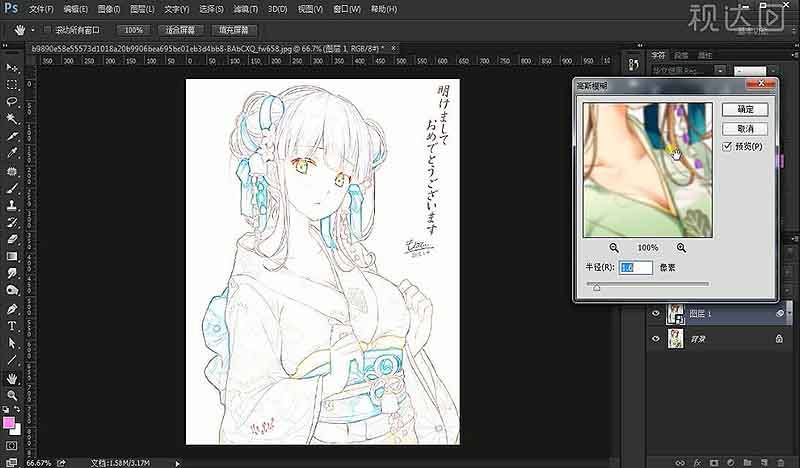Click 取消 in Gaussian Blur dialog
Viewport: 800px width, 468px height.
pyautogui.click(x=745, y=129)
